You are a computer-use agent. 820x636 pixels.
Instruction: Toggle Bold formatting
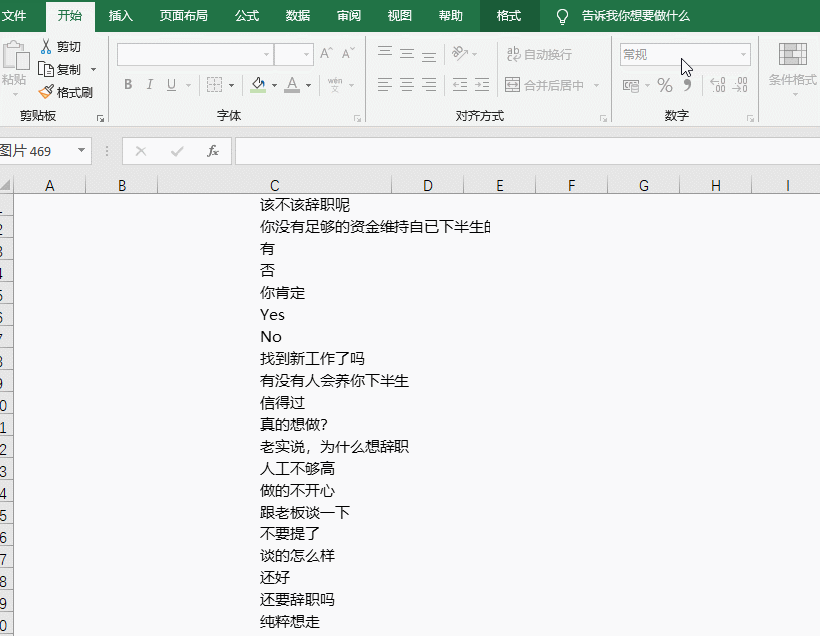[128, 84]
